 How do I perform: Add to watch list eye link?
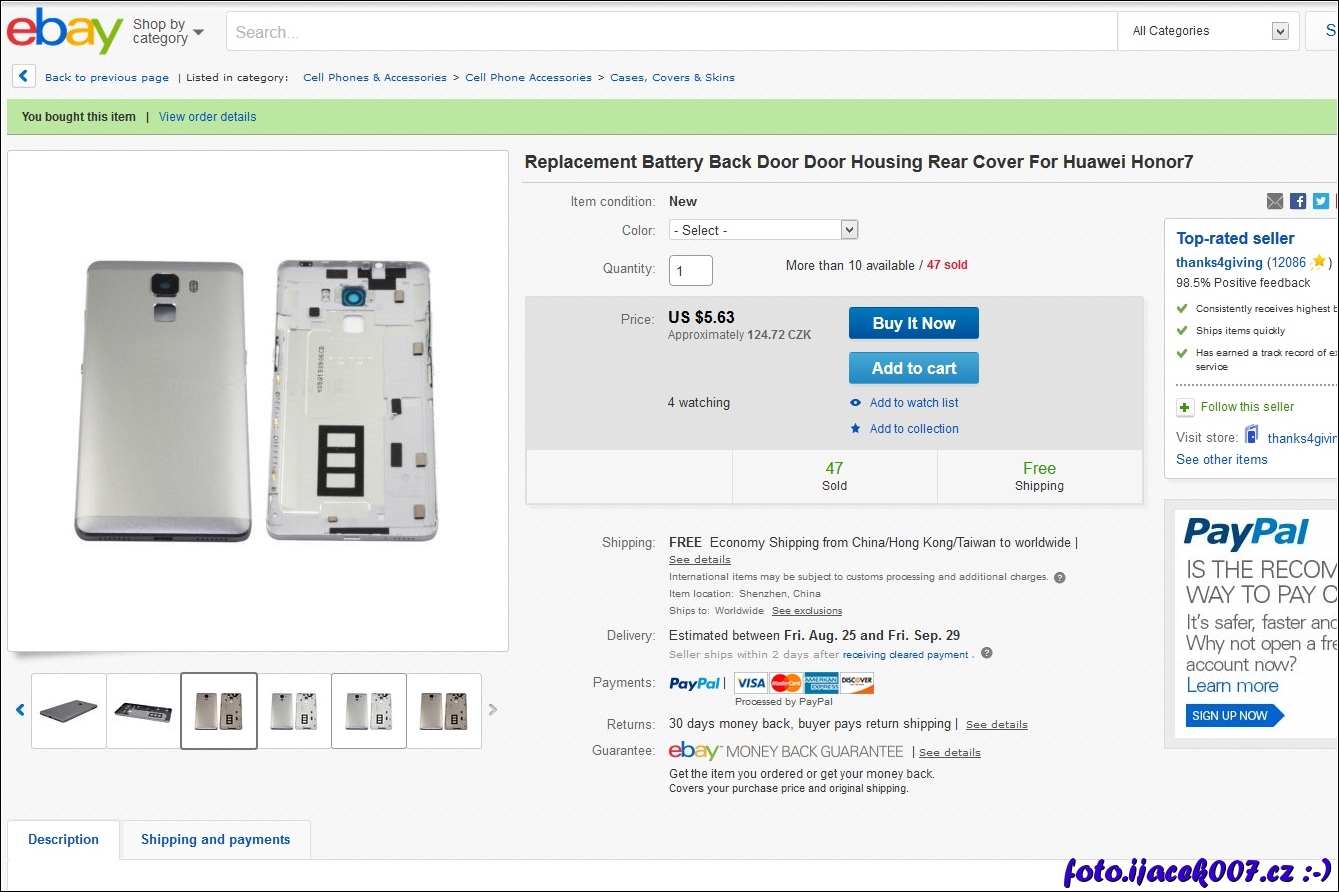click(913, 403)
